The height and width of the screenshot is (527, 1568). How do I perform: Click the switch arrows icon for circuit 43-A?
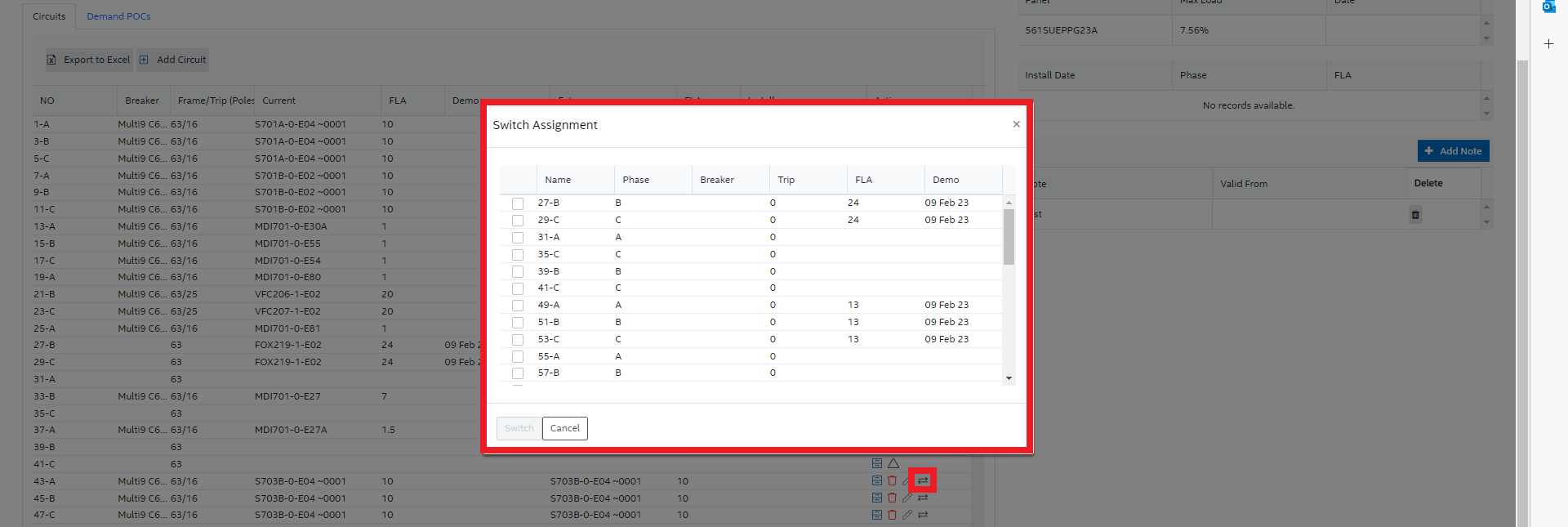coord(922,480)
